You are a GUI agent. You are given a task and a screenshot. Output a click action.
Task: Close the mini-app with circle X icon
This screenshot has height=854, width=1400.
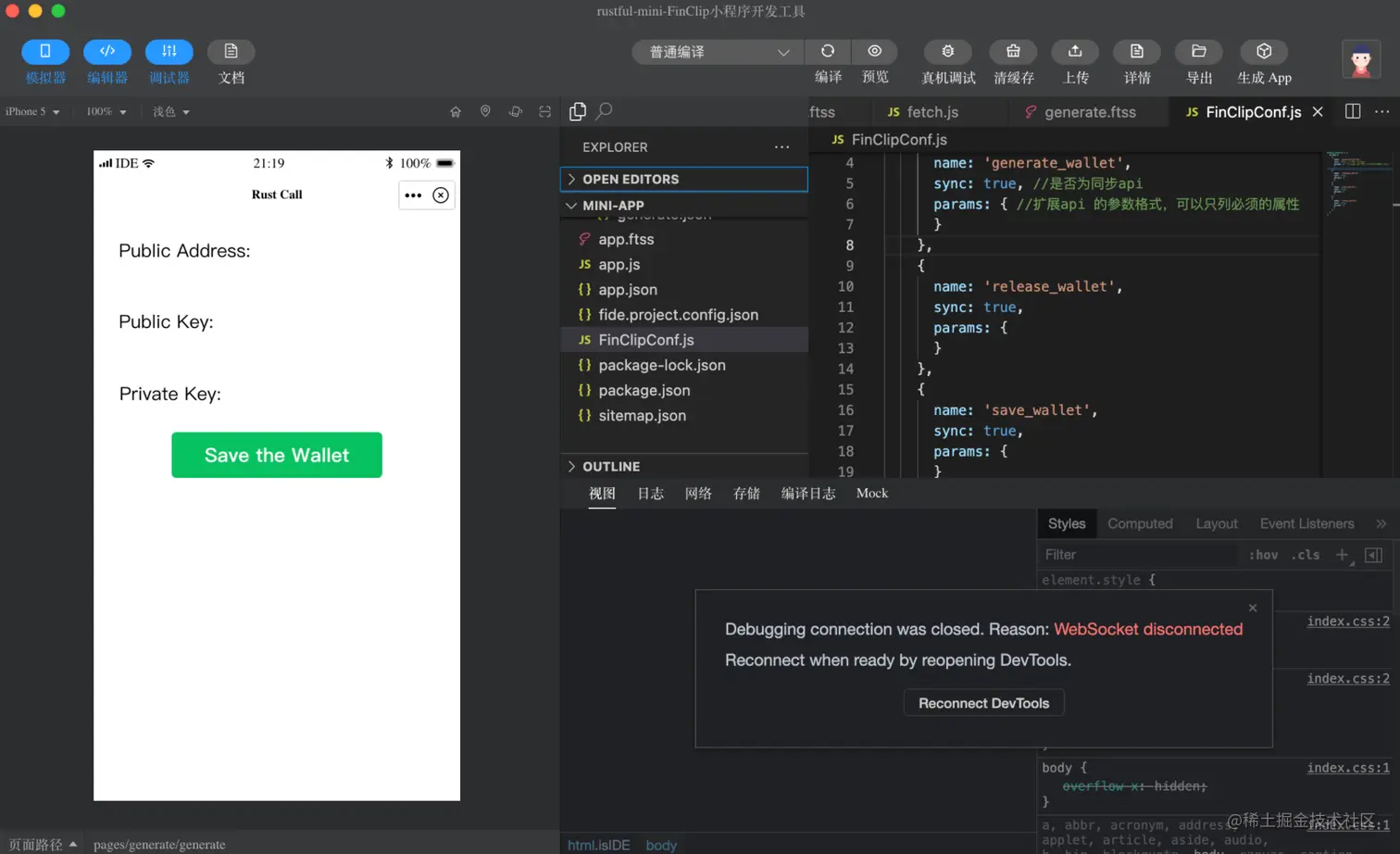441,195
